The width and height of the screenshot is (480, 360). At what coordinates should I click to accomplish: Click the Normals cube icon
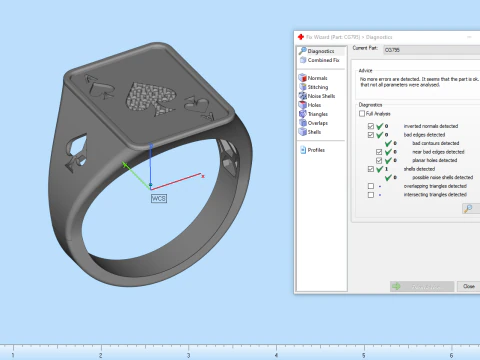(x=302, y=78)
